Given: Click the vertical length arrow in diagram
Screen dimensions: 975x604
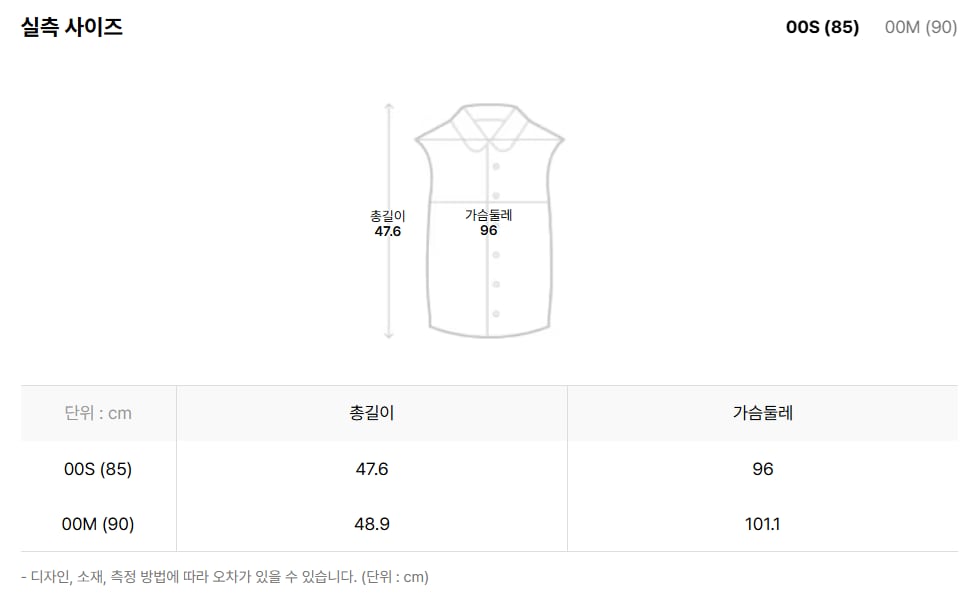Looking at the screenshot, I should coord(389,221).
